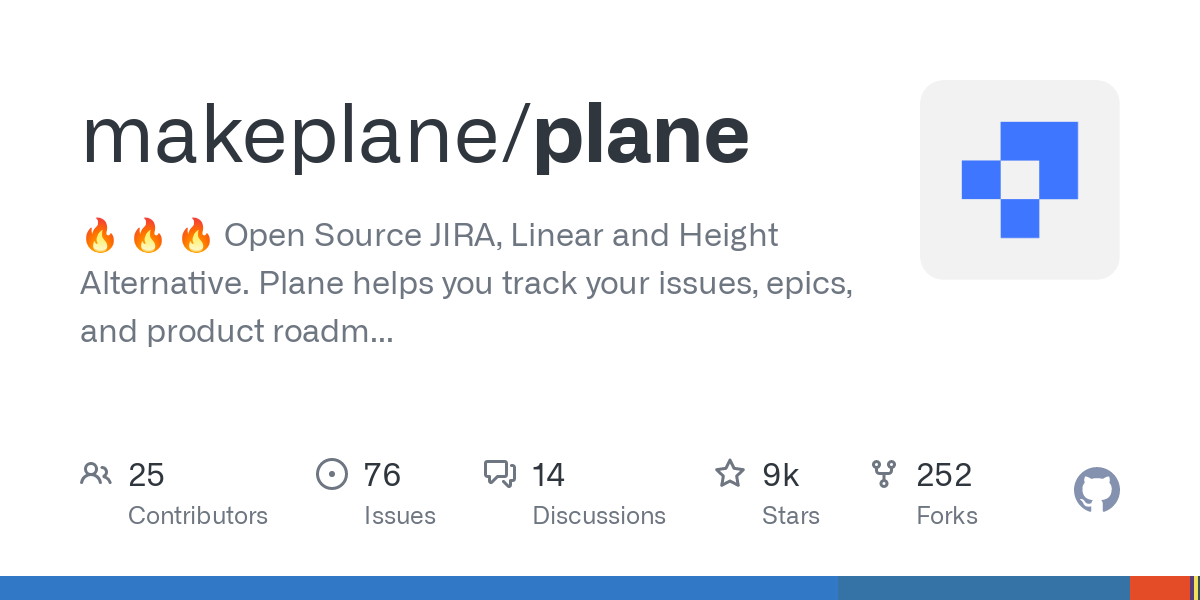
Task: Click the last fire emoji before "Open Source"
Action: tap(196, 236)
